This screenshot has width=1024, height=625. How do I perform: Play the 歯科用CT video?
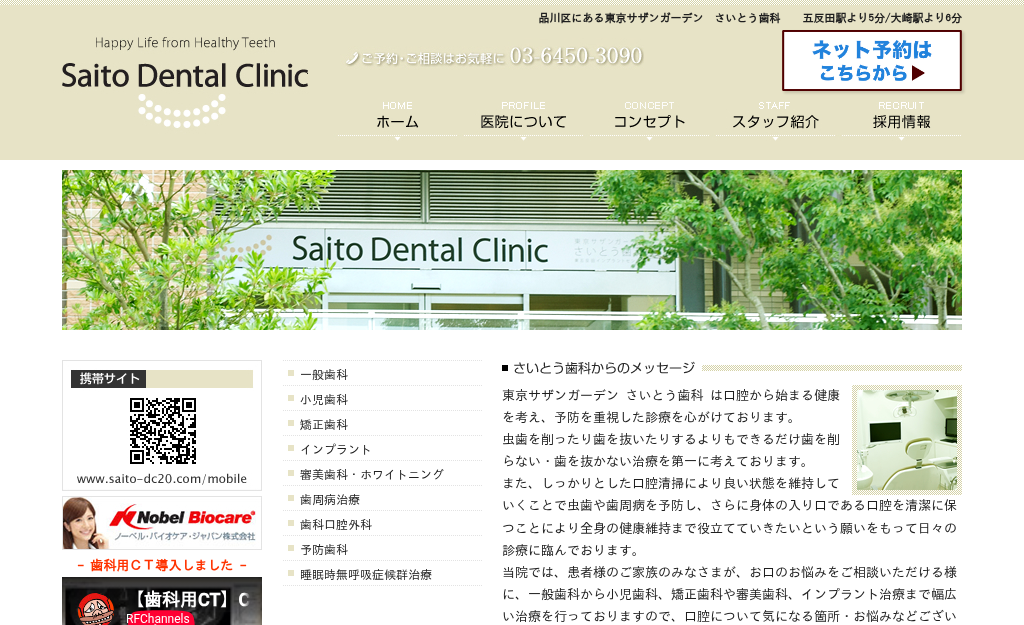[x=162, y=601]
